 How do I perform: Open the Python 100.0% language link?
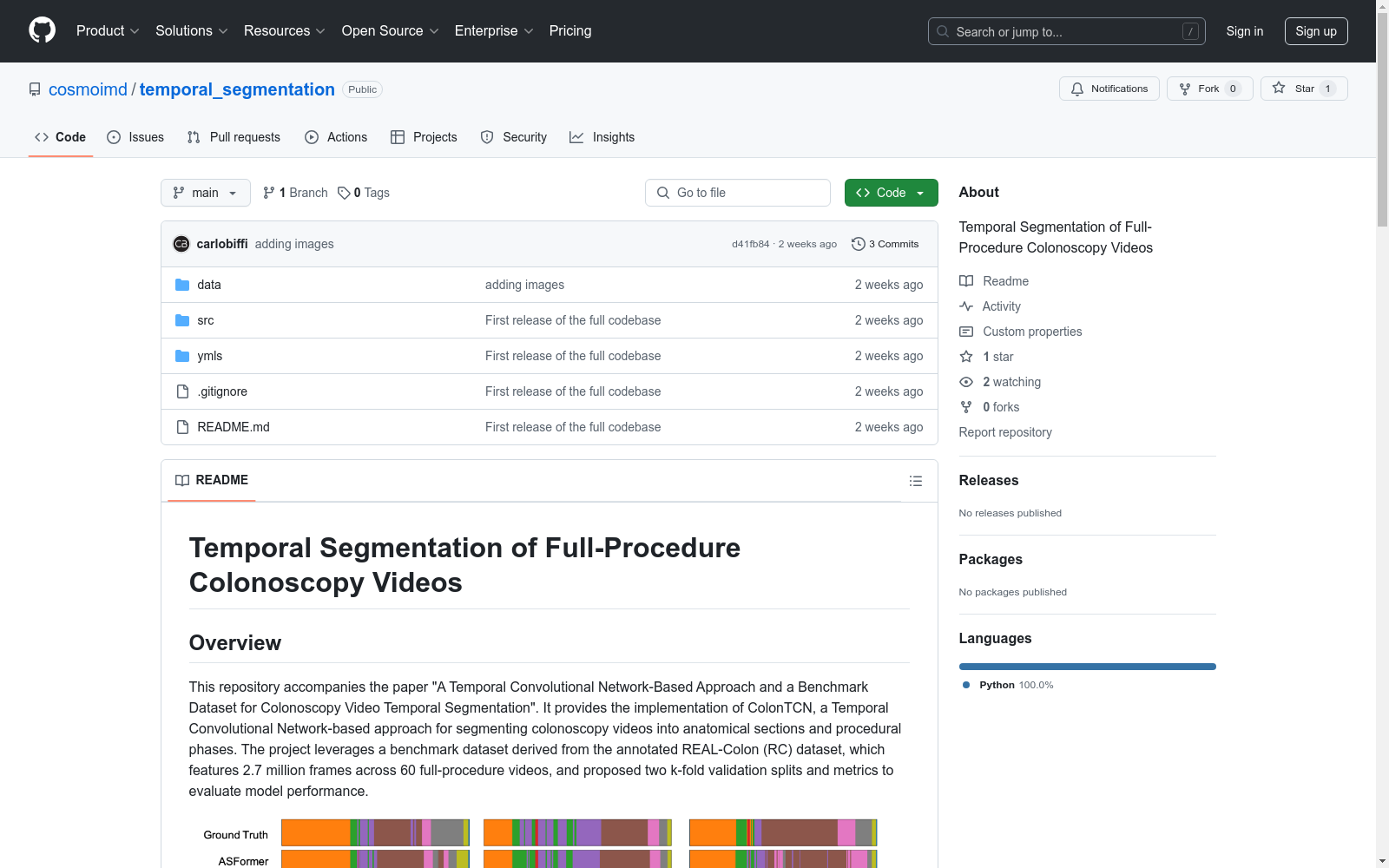click(1008, 685)
